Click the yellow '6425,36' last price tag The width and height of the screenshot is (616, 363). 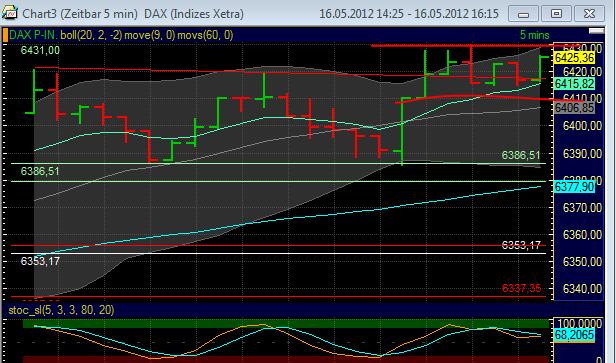click(x=574, y=58)
